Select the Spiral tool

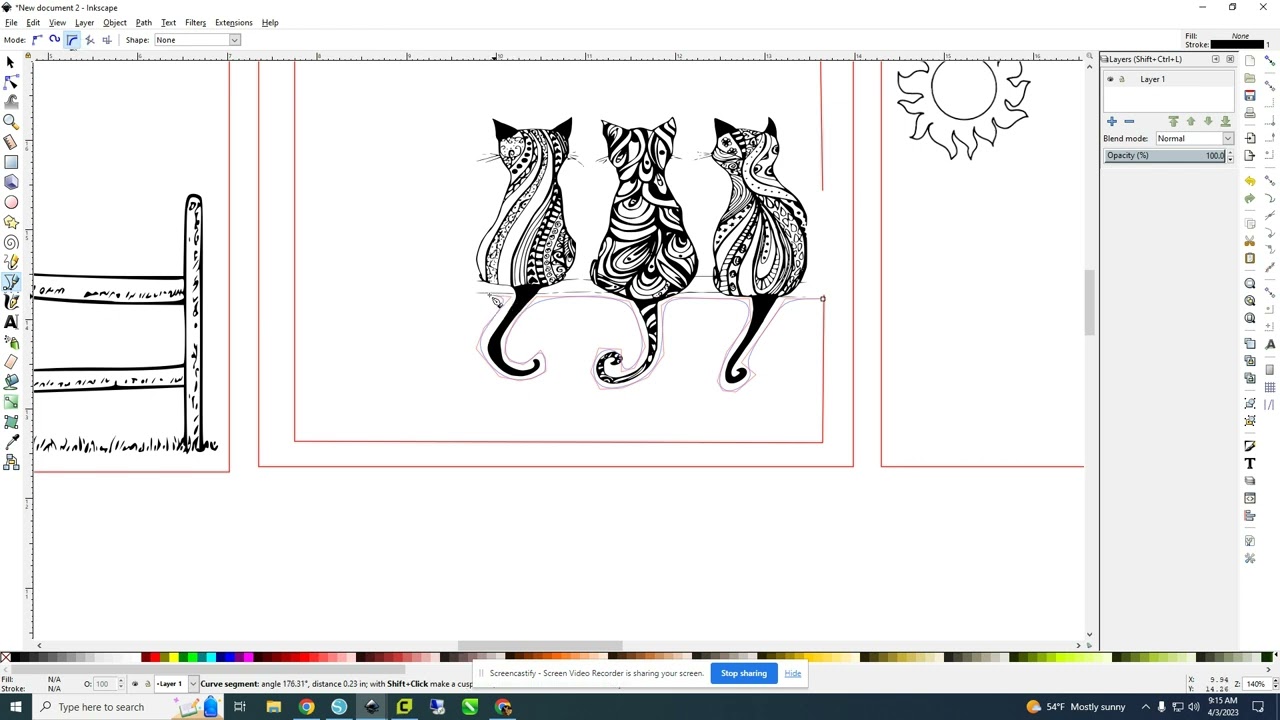point(11,242)
